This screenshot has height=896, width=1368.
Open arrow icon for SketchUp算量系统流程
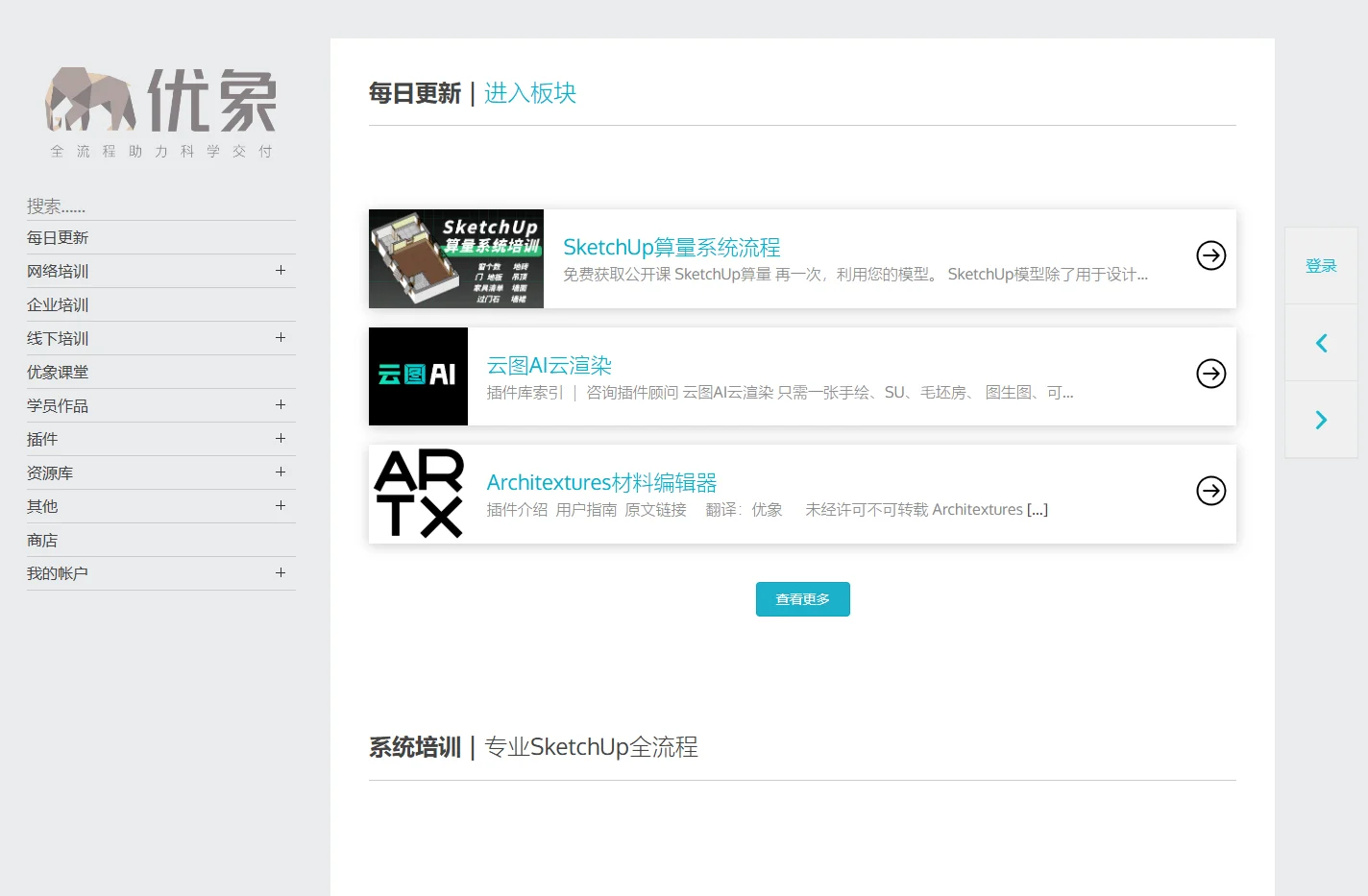(x=1210, y=255)
